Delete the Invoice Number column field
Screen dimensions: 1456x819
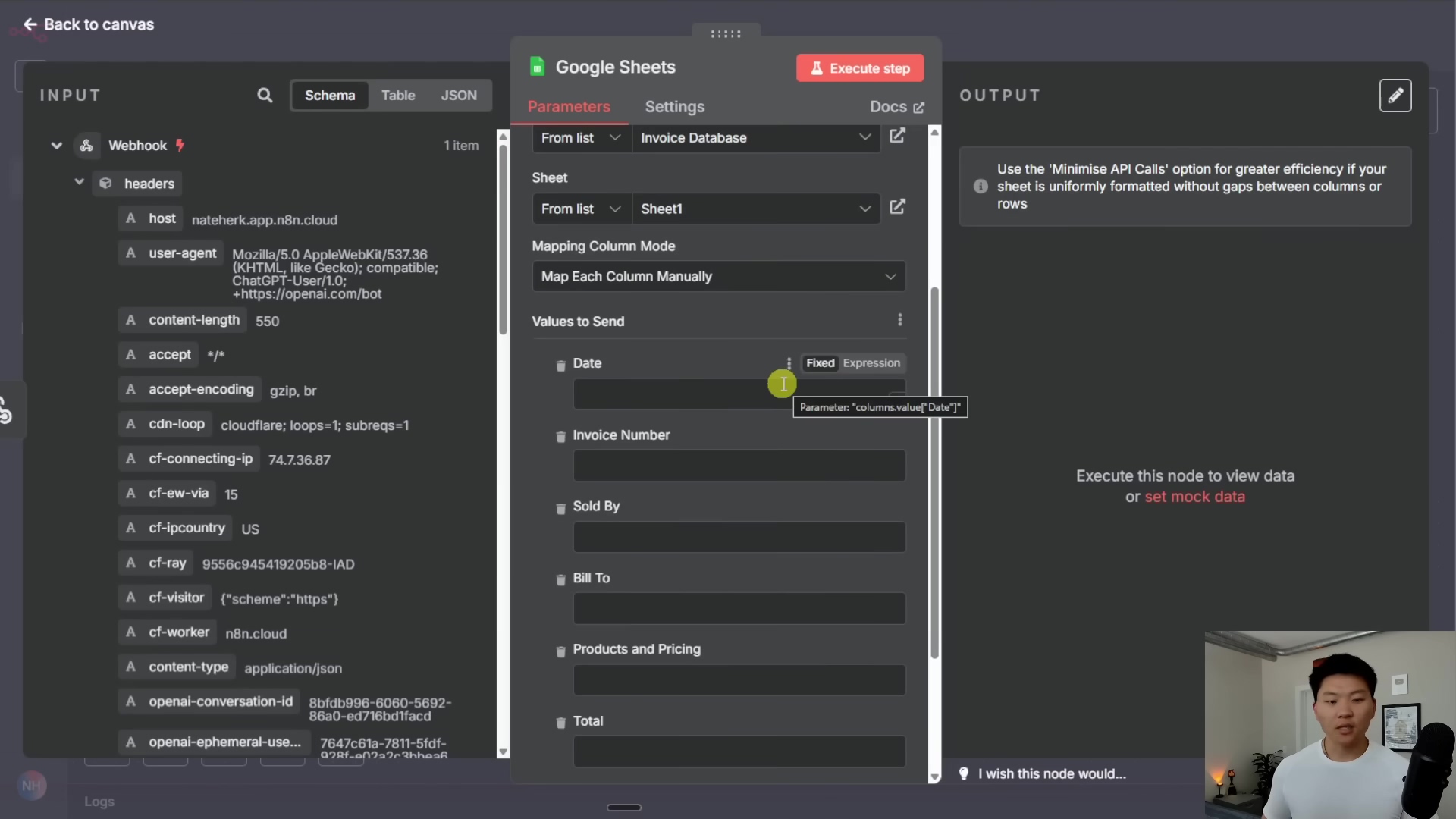coord(561,437)
